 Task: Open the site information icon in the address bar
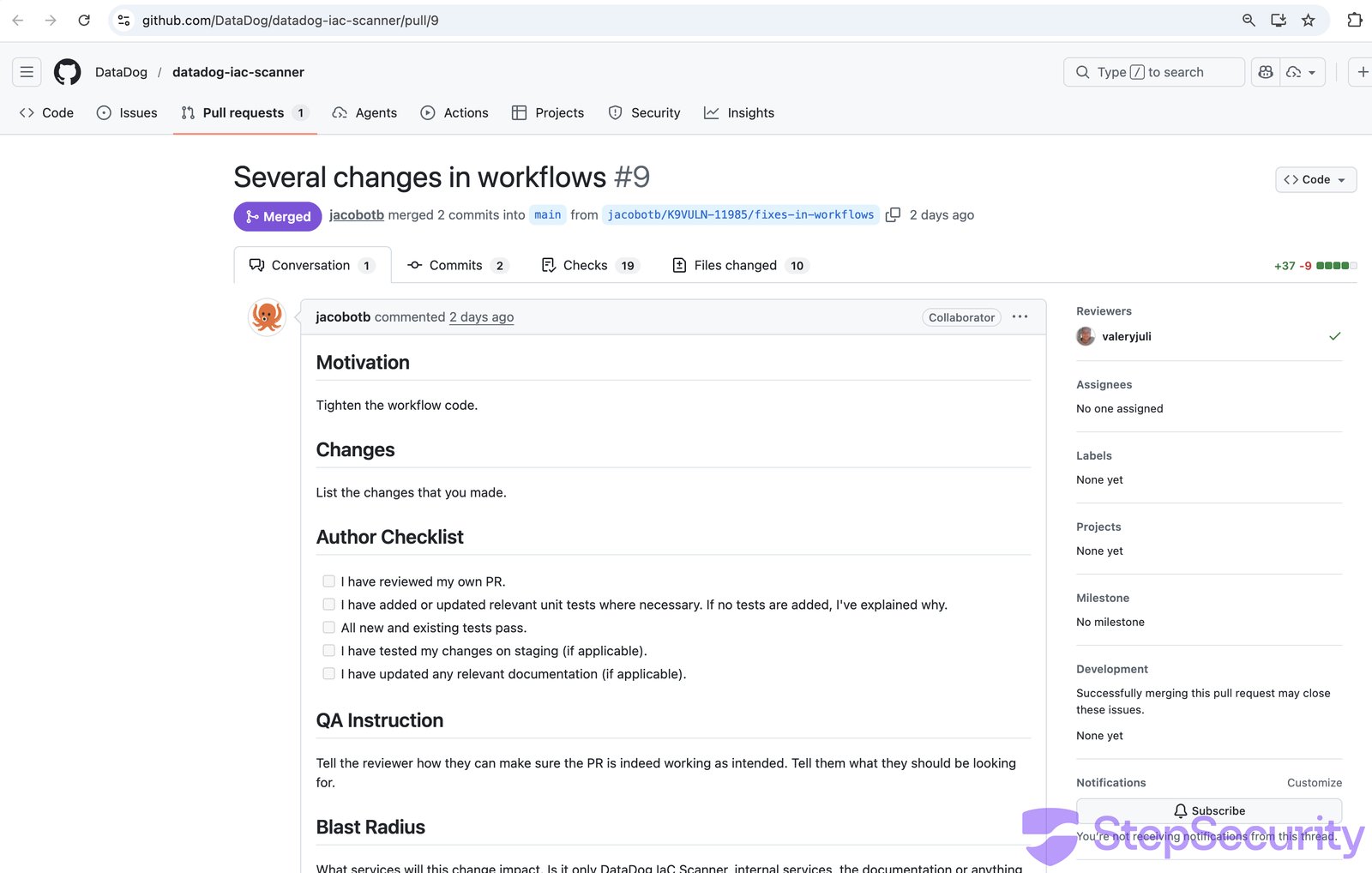124,20
